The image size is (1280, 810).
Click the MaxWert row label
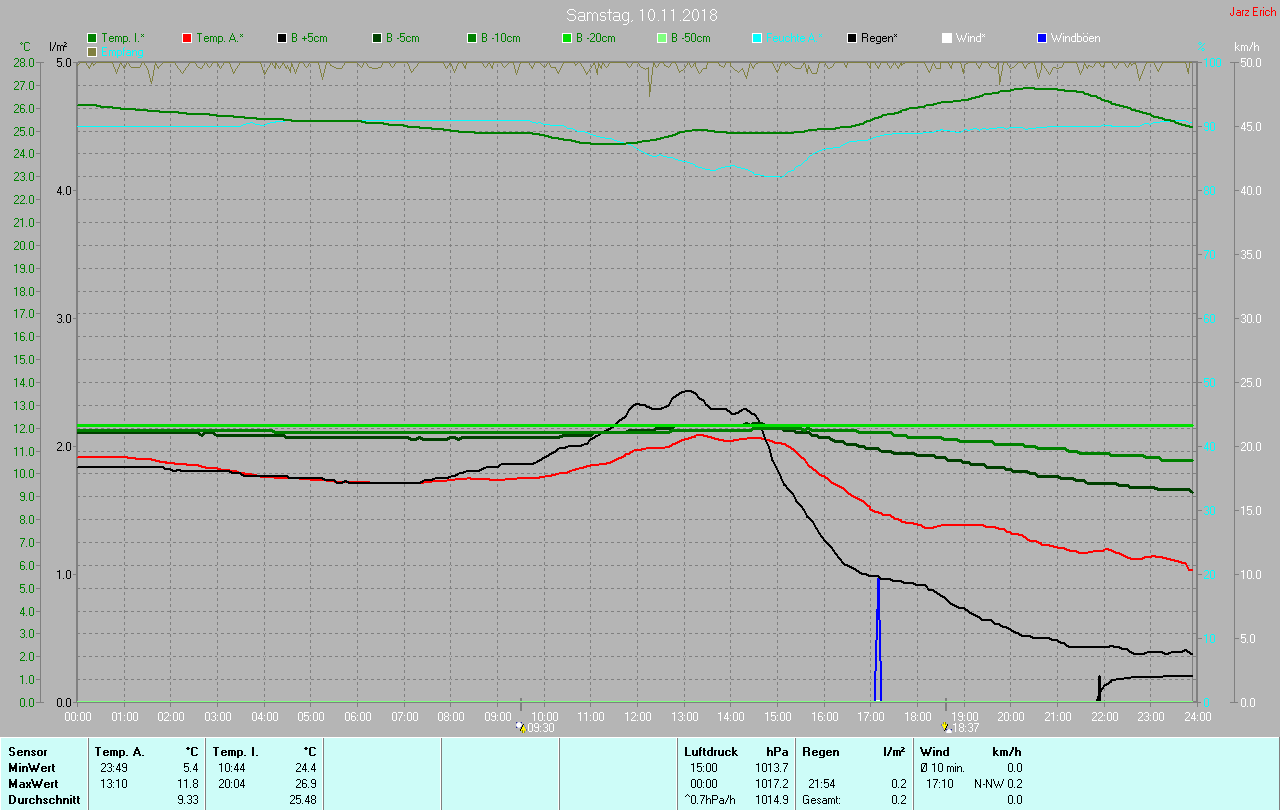point(32,783)
